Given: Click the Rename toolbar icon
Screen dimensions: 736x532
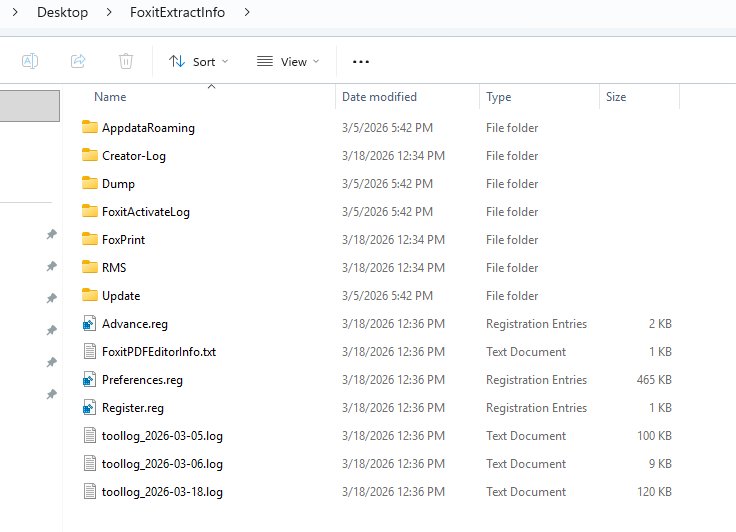Looking at the screenshot, I should 30,62.
